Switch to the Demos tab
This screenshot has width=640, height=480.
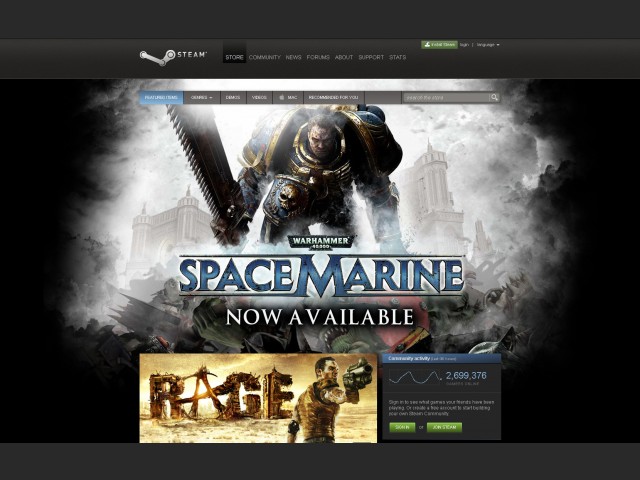[233, 98]
